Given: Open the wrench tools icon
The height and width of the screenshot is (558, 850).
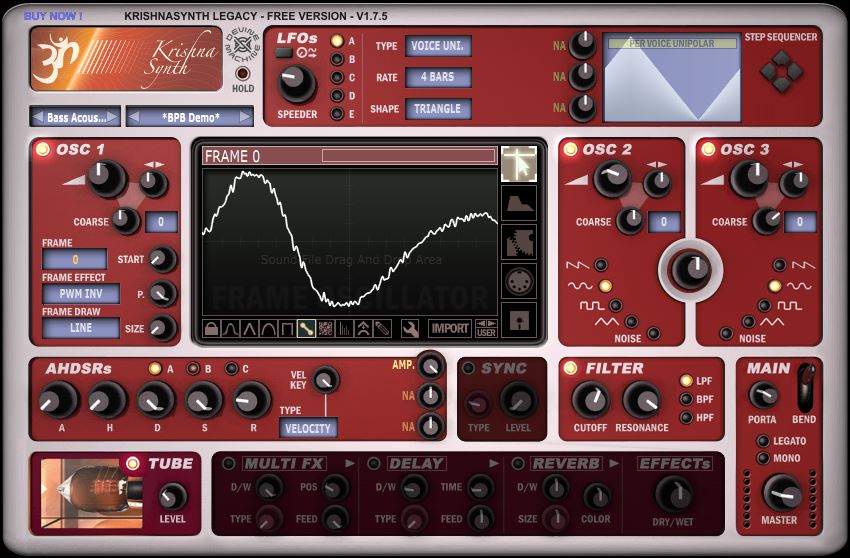Looking at the screenshot, I should [410, 328].
